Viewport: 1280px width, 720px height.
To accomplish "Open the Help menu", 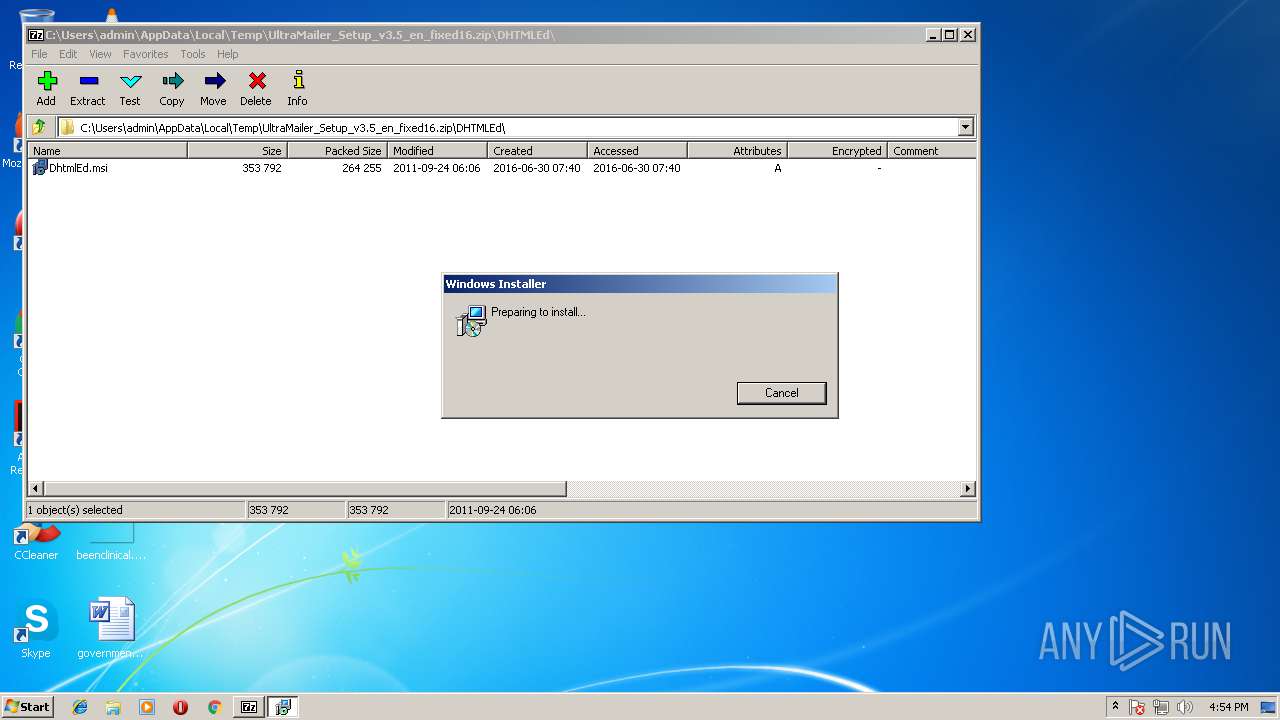I will (228, 54).
